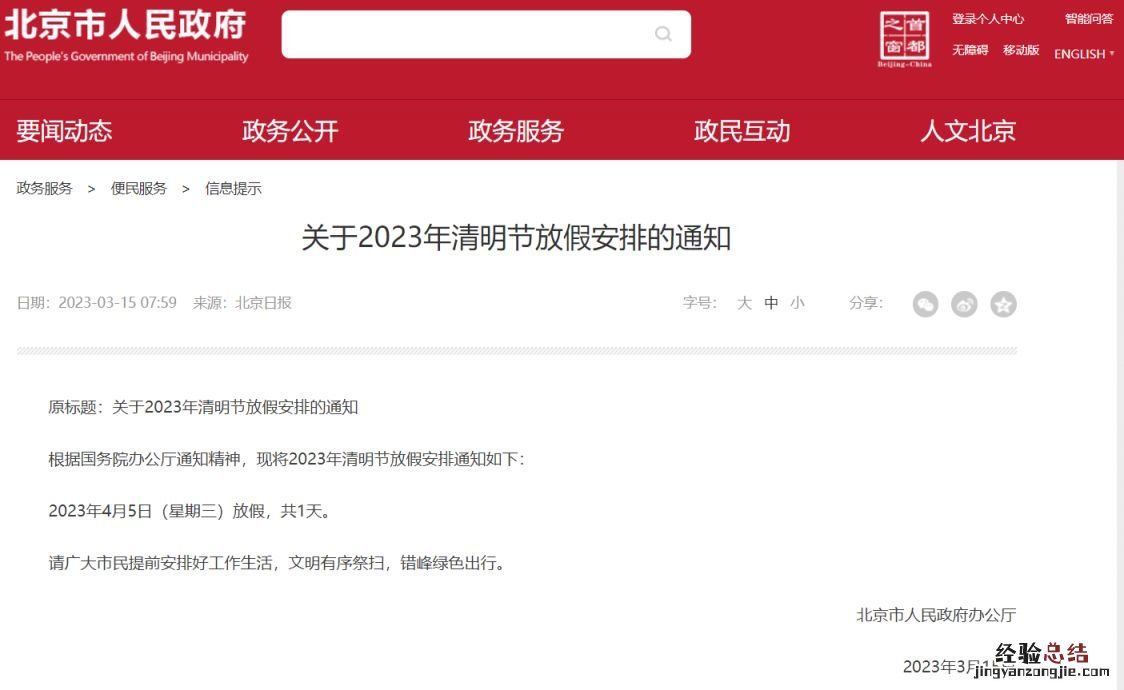Go to 政务服务 breadcrumb
The image size is (1124, 690).
(44, 188)
